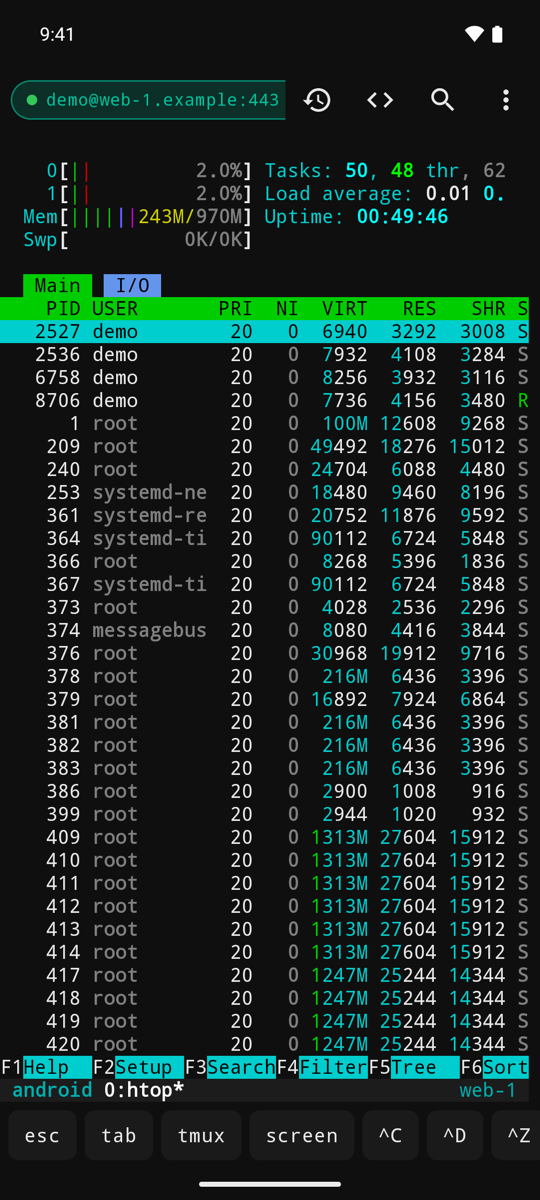The height and width of the screenshot is (1200, 540).
Task: Select process row PID 240
Action: tap(265, 470)
